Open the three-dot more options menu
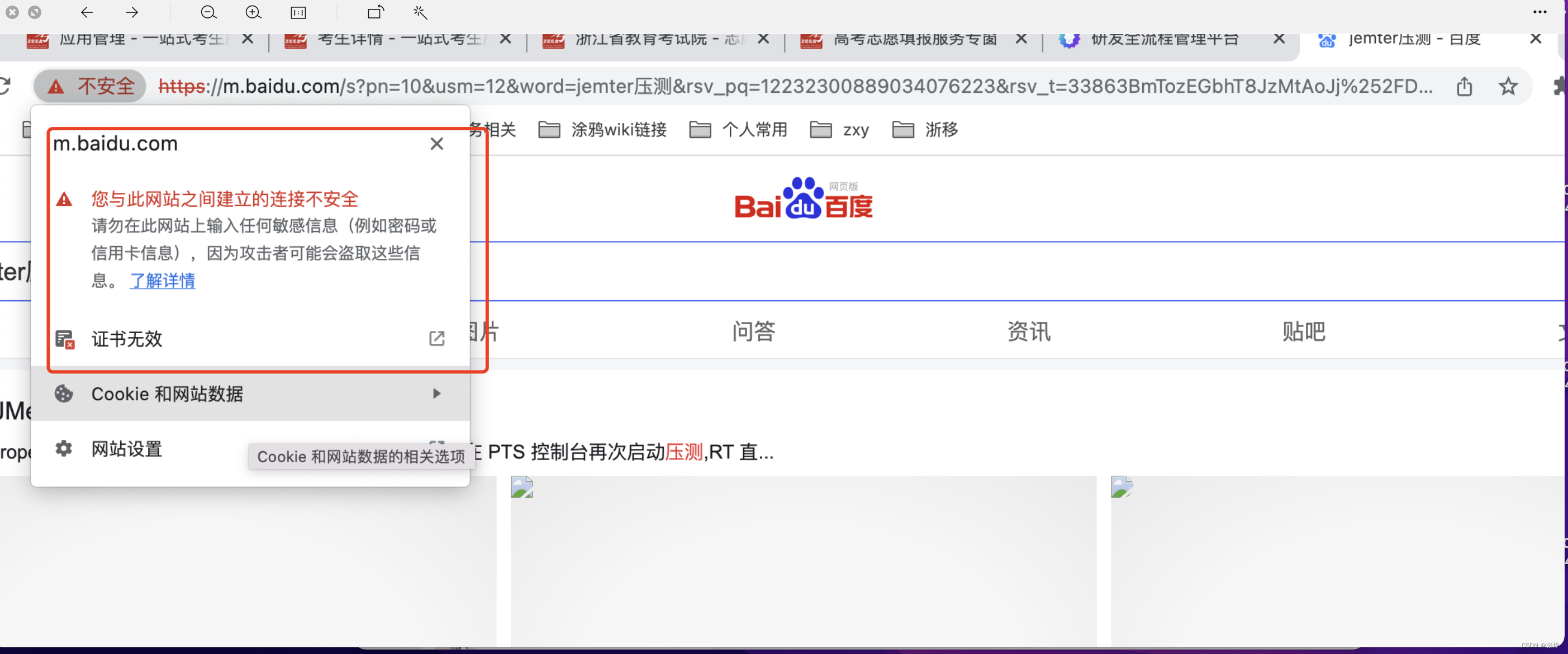Image resolution: width=1568 pixels, height=654 pixels. coord(1540,12)
